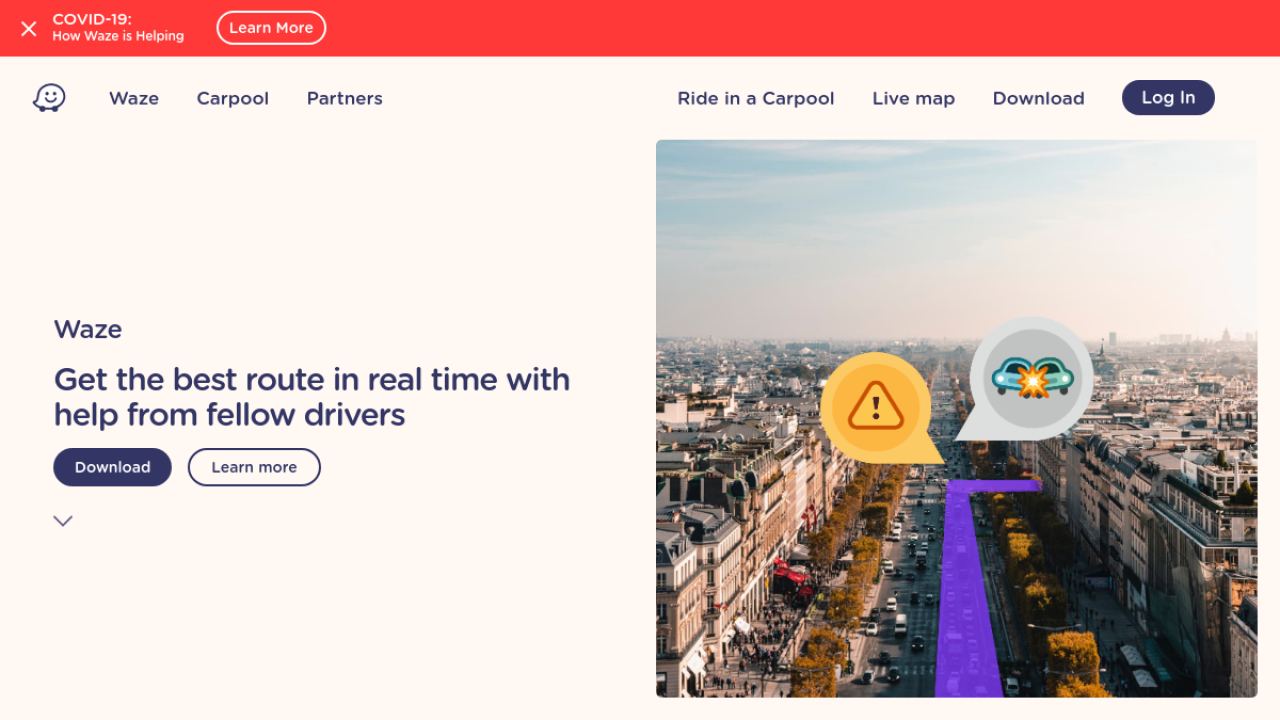Click the dark Download button under headline

coord(112,467)
